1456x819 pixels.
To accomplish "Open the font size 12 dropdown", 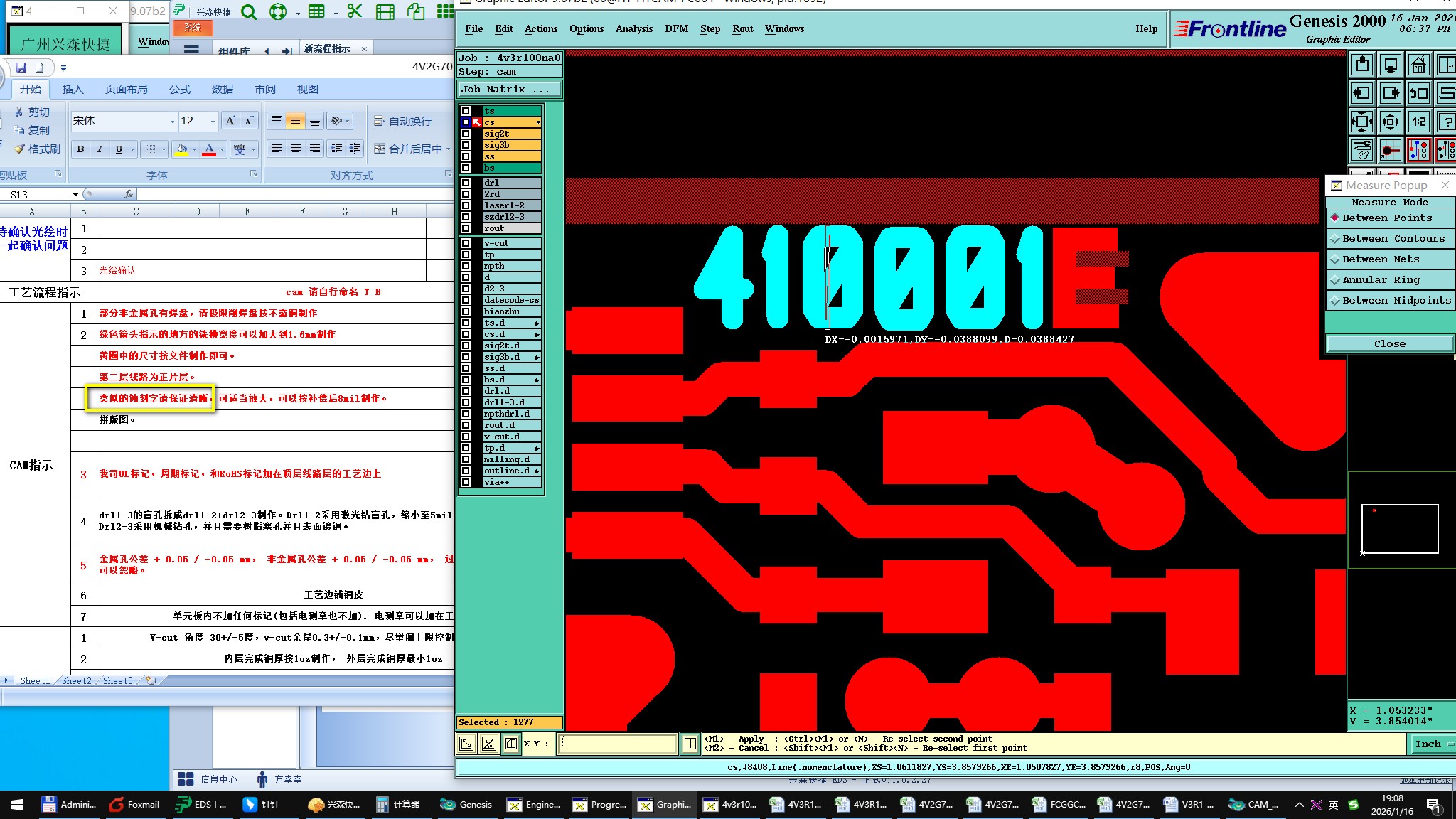I will click(x=212, y=122).
